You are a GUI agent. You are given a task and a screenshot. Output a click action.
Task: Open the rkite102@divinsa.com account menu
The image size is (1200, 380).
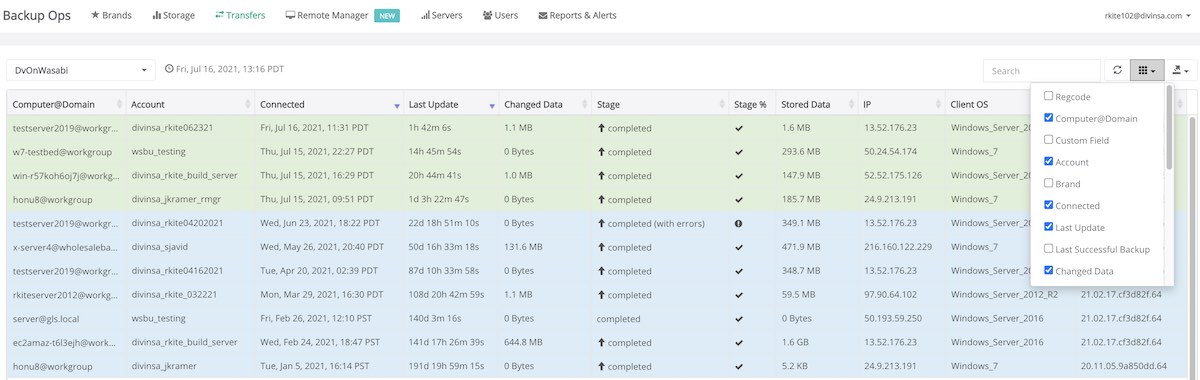coord(1148,16)
